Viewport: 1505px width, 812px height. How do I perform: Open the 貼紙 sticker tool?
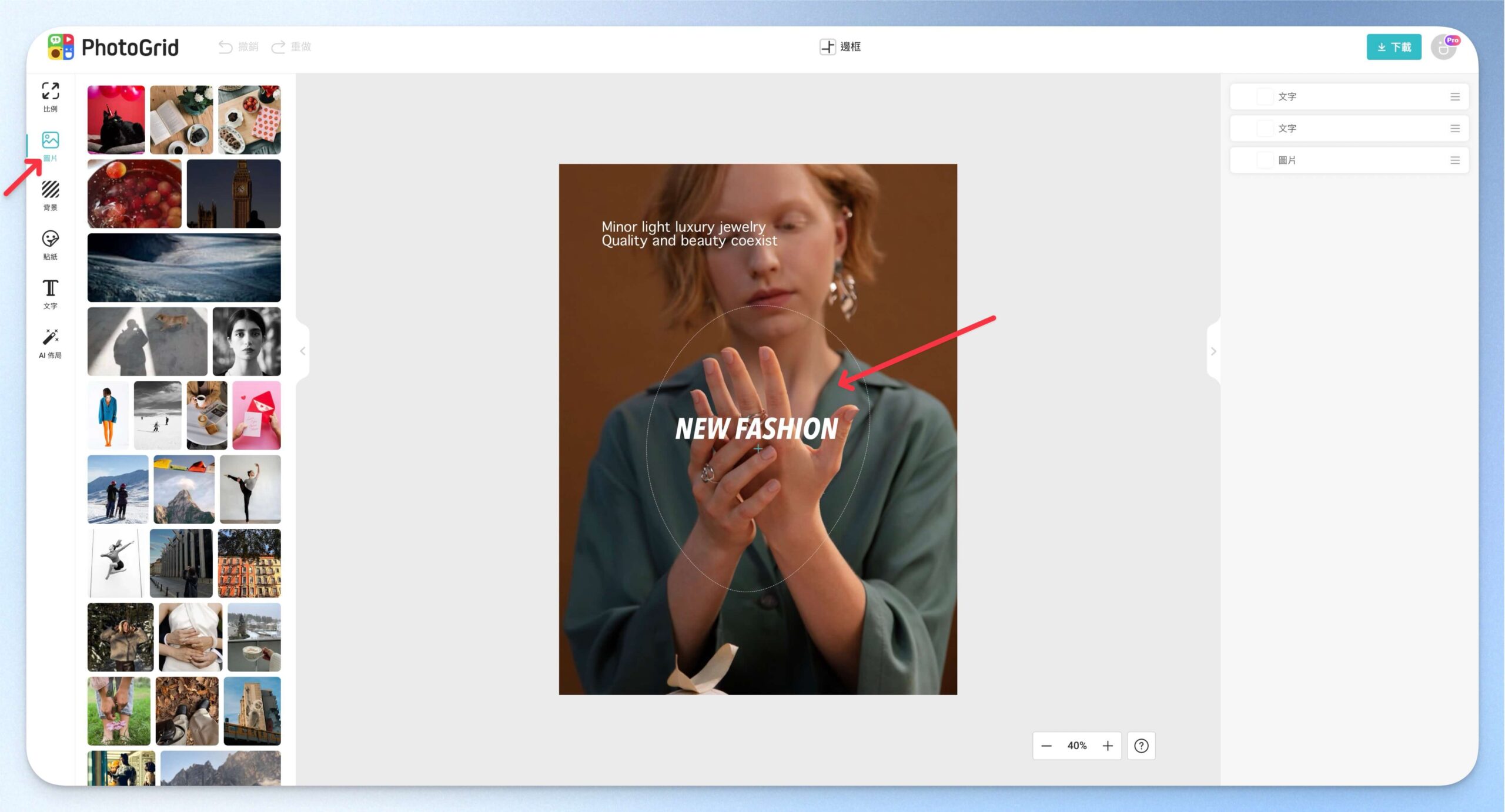pyautogui.click(x=50, y=246)
